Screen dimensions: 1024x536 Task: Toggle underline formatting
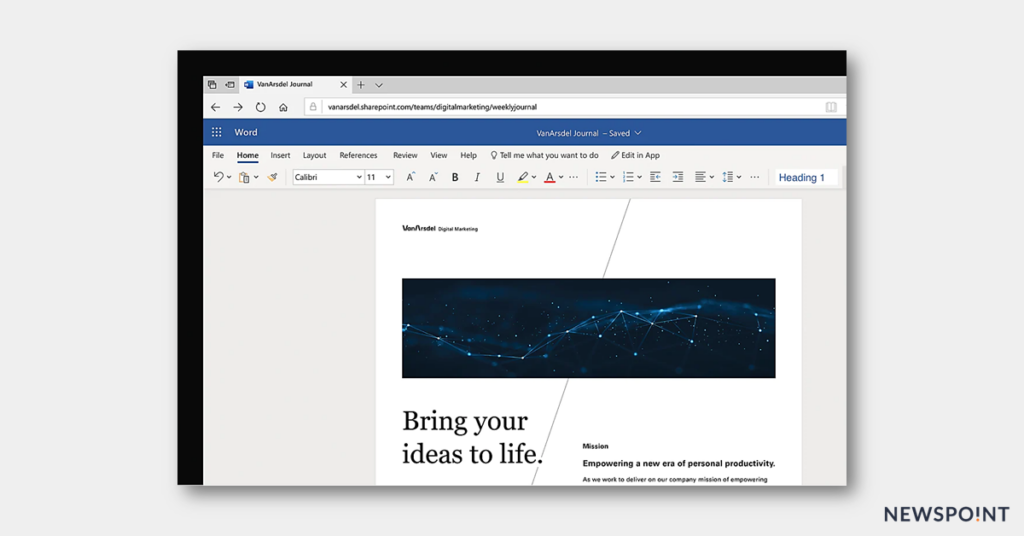click(x=500, y=177)
